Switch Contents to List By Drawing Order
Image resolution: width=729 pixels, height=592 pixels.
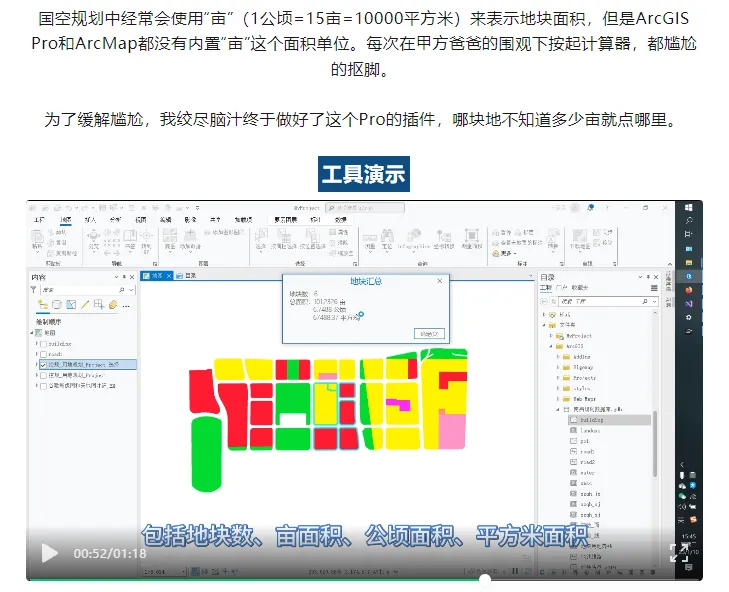click(x=43, y=305)
